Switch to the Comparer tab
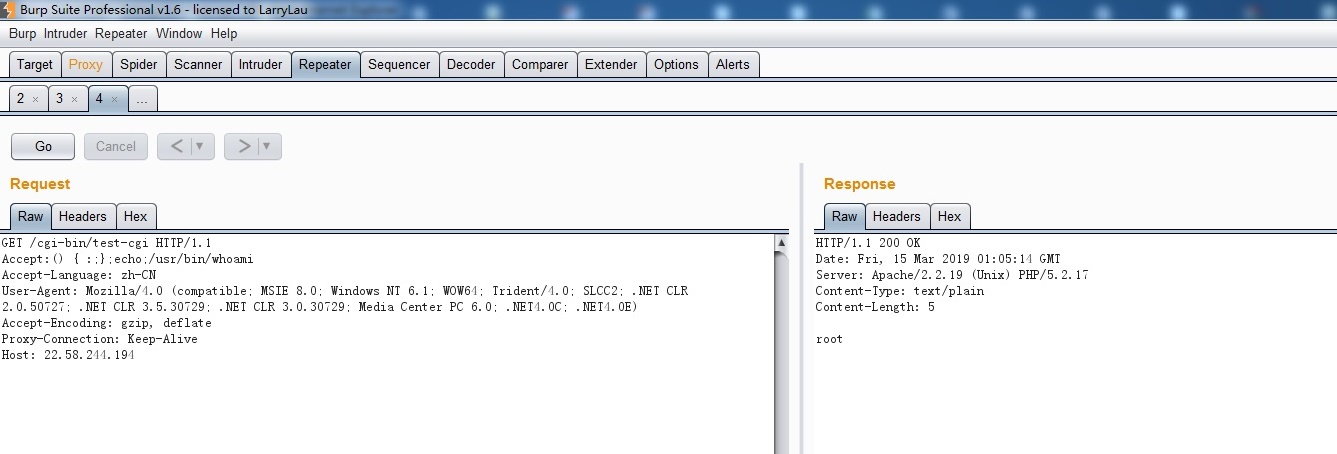1337x454 pixels. [x=540, y=64]
